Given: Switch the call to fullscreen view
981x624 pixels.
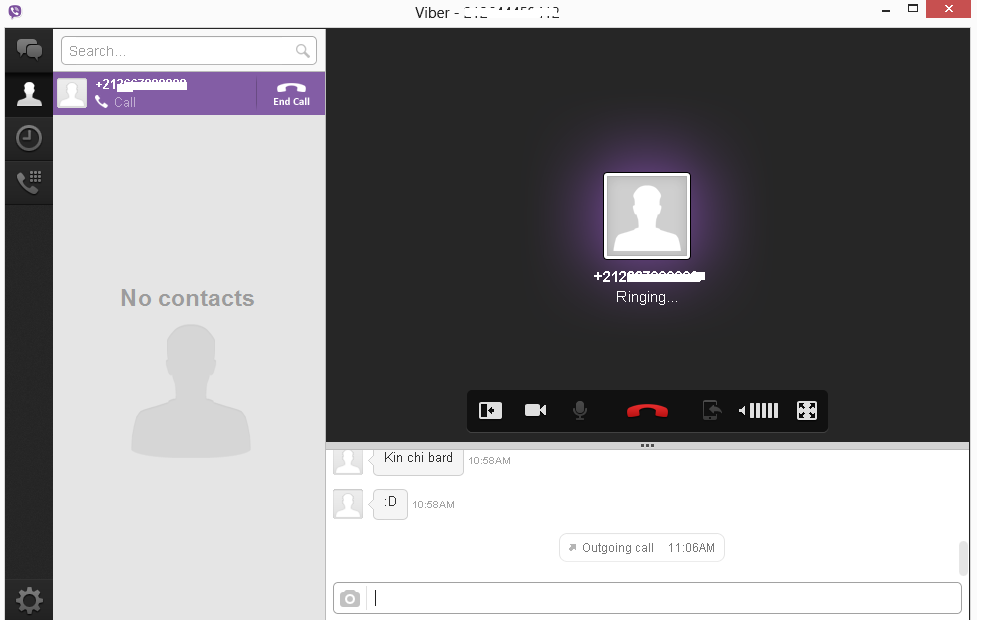Looking at the screenshot, I should (x=806, y=410).
